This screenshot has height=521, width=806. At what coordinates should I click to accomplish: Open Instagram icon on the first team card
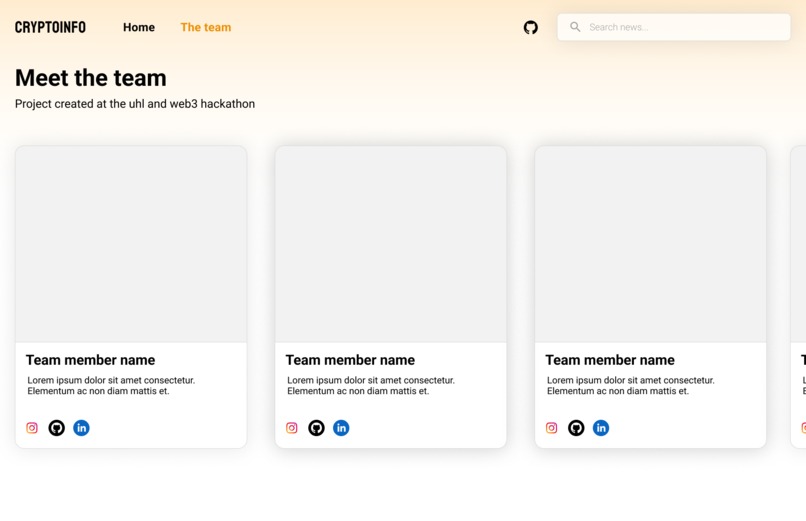coord(32,427)
